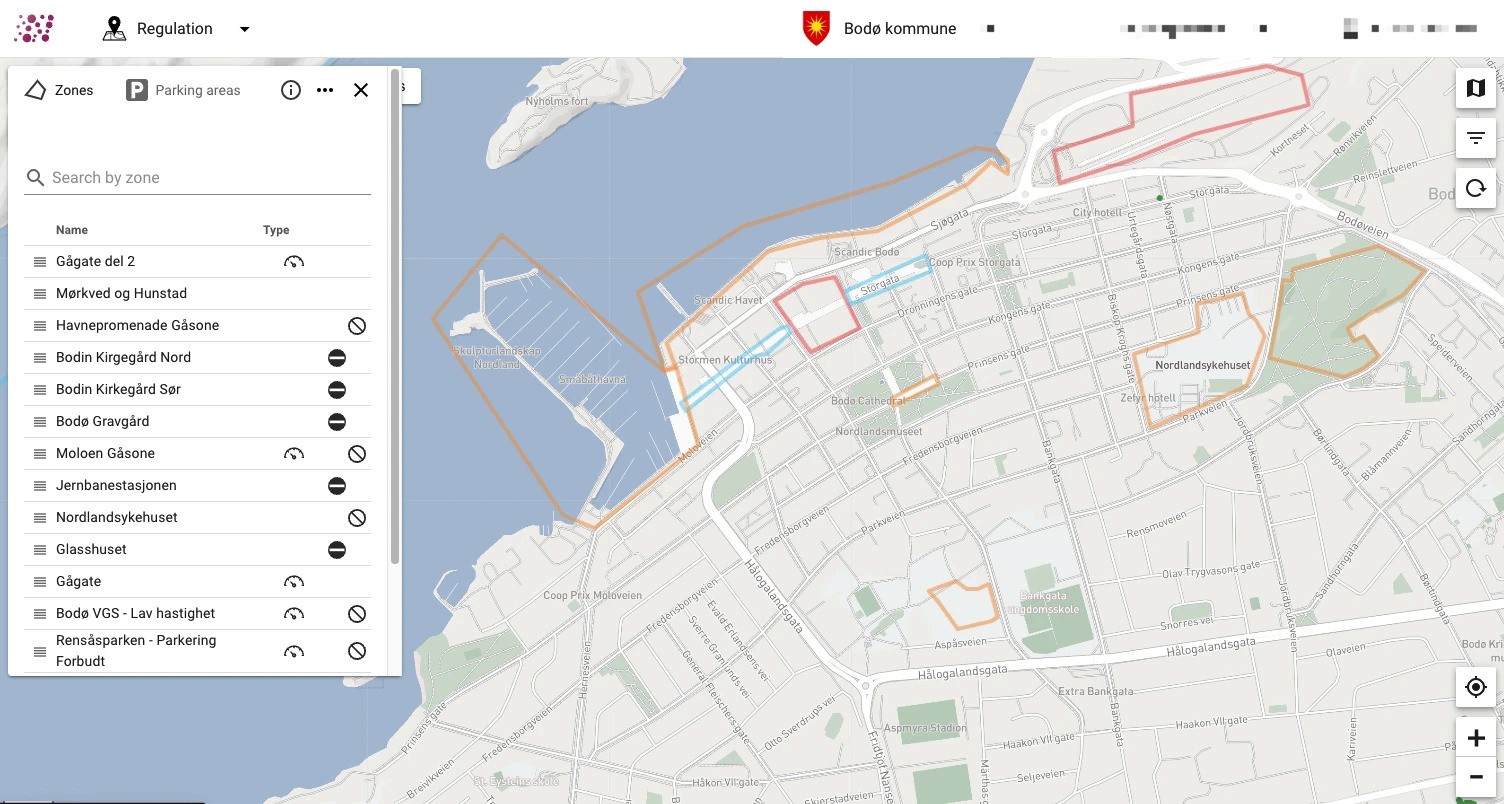Zoom in with the plus button
The width and height of the screenshot is (1504, 804).
pyautogui.click(x=1475, y=738)
